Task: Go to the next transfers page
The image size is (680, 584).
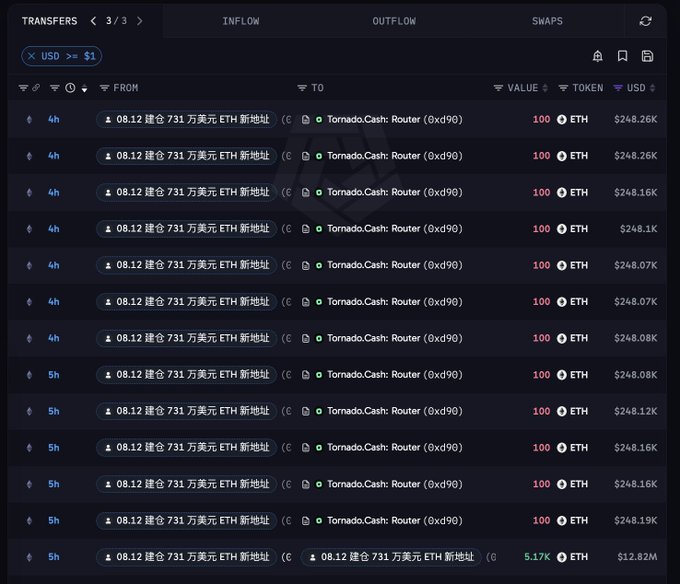Action: [139, 21]
